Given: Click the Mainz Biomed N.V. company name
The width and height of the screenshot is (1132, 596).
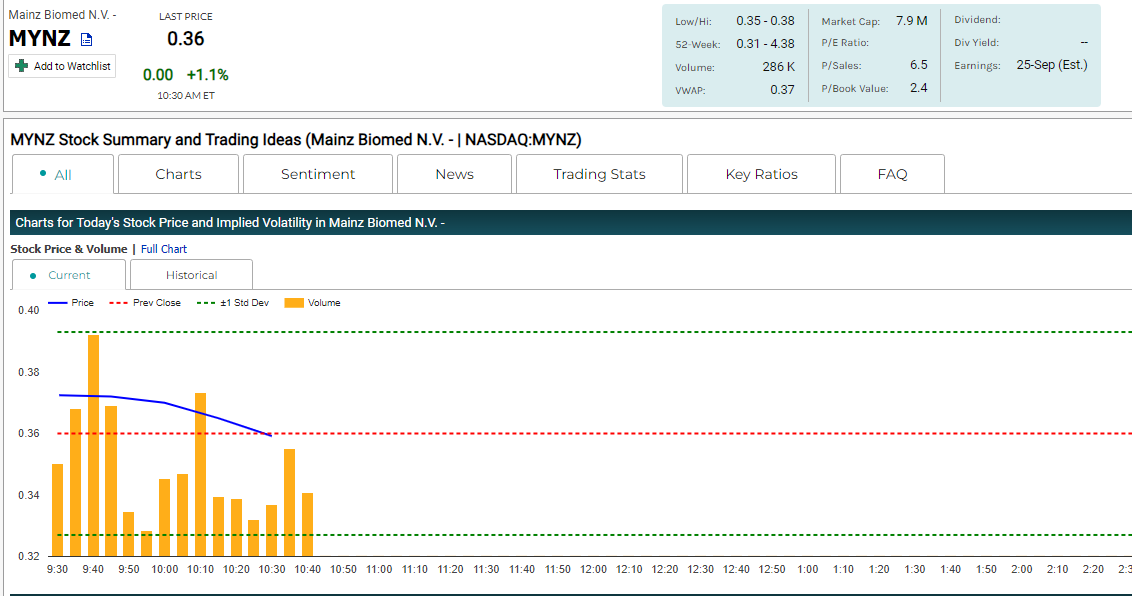Looking at the screenshot, I should [x=62, y=14].
